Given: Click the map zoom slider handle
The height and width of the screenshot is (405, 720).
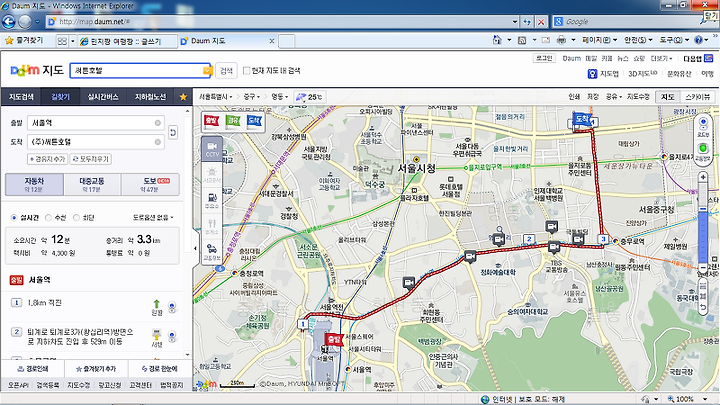Looking at the screenshot, I should pyautogui.click(x=703, y=209).
